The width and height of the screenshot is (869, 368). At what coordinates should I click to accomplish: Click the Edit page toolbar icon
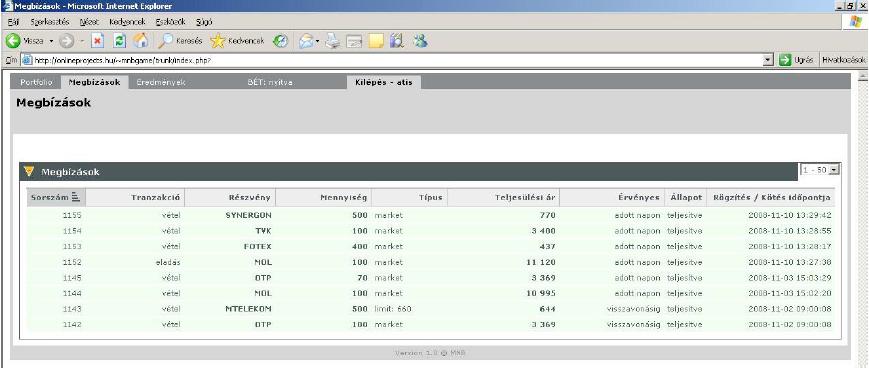(354, 41)
